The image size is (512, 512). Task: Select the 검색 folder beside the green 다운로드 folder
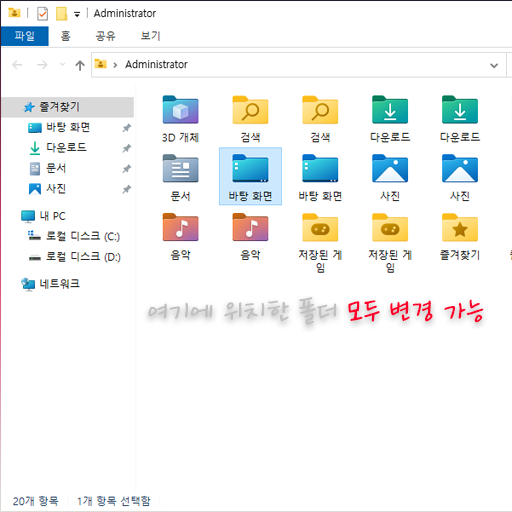(x=320, y=119)
